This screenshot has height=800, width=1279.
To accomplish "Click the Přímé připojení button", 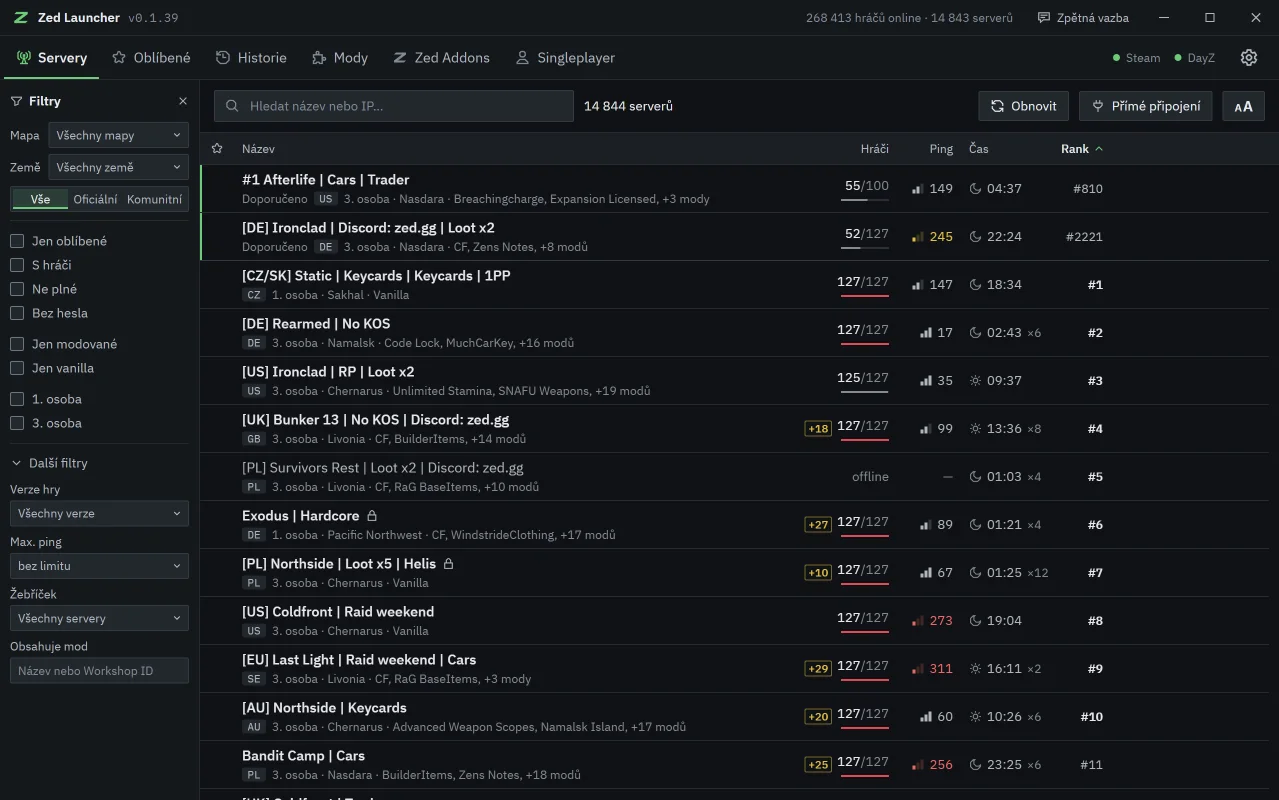I will 1146,106.
